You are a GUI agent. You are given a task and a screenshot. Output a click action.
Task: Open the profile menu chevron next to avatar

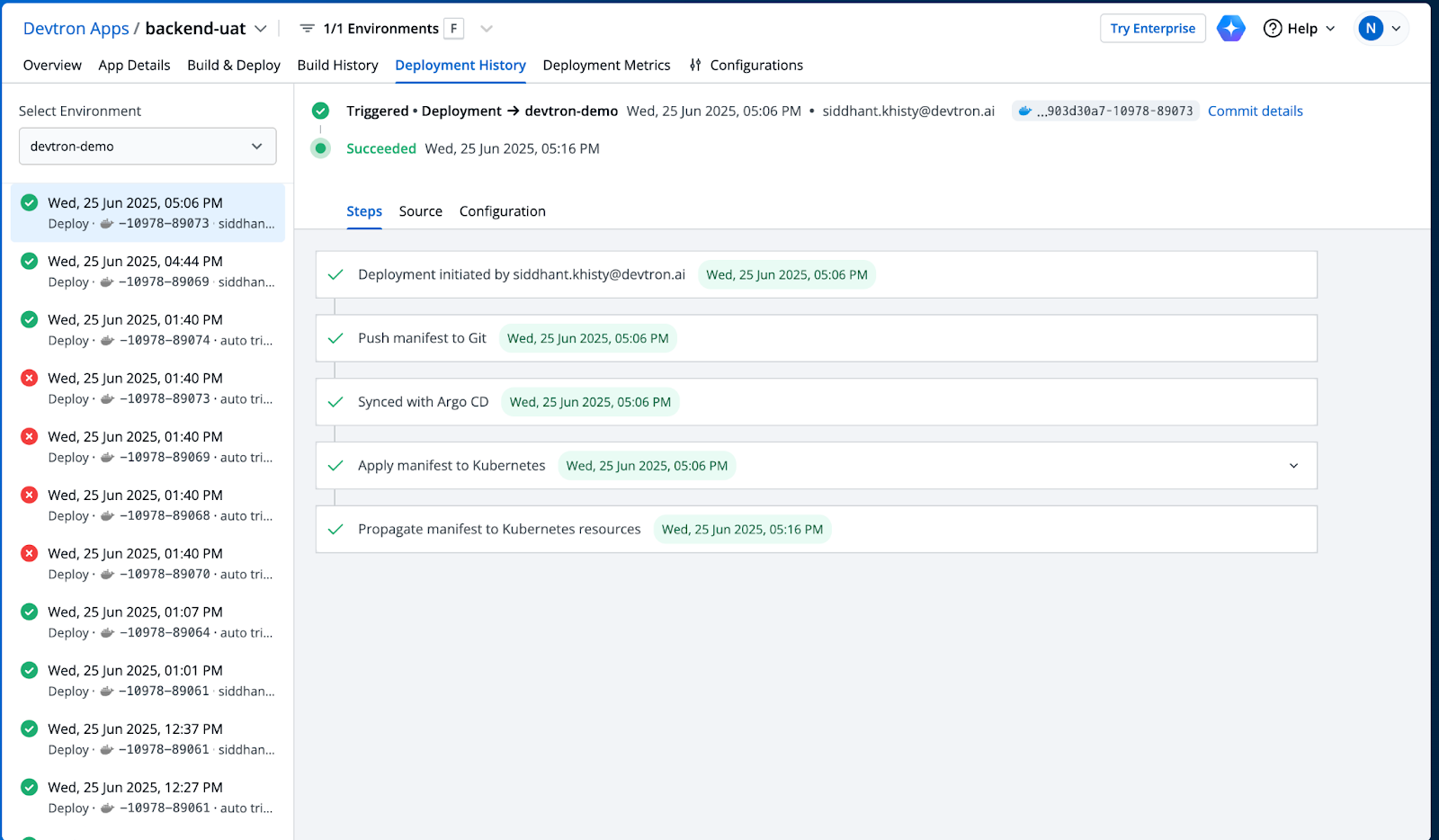tap(1396, 28)
